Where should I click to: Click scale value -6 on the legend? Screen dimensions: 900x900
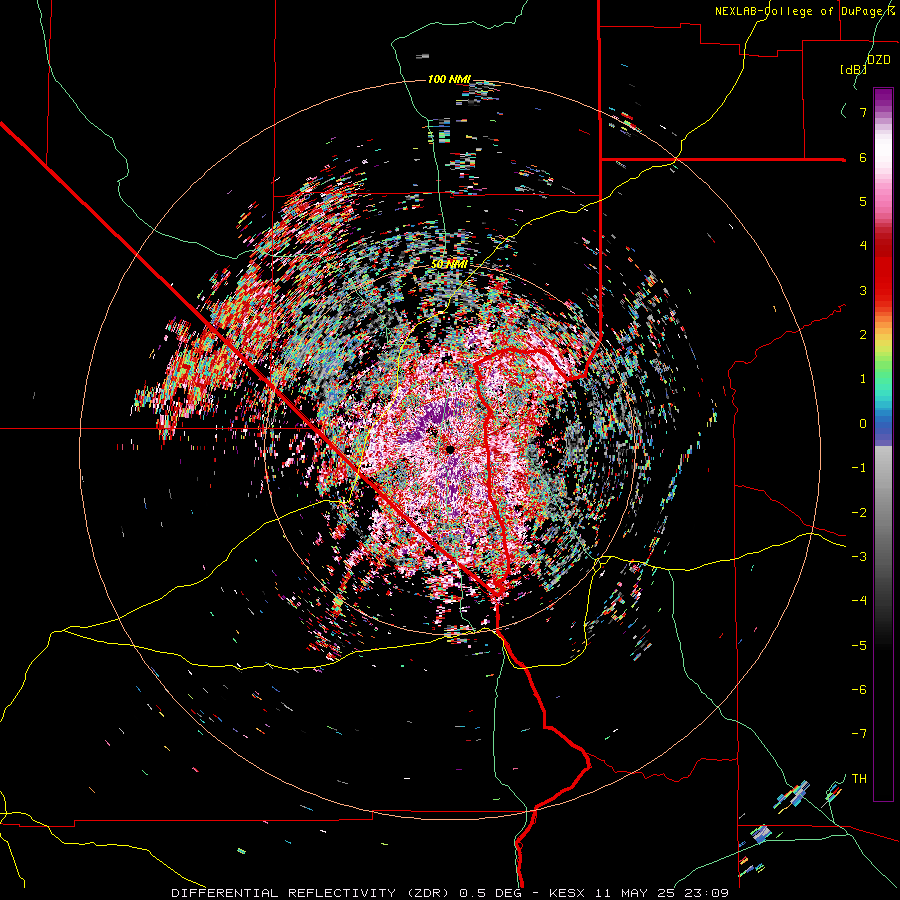[x=859, y=690]
